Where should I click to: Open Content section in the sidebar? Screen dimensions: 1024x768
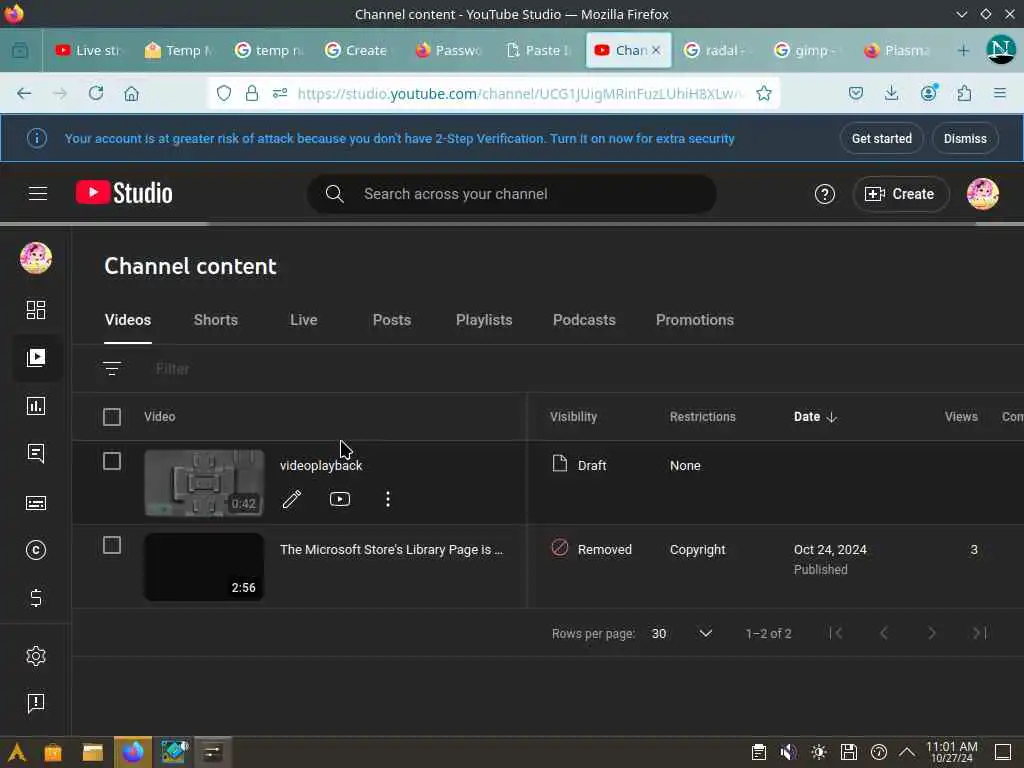[x=36, y=357]
